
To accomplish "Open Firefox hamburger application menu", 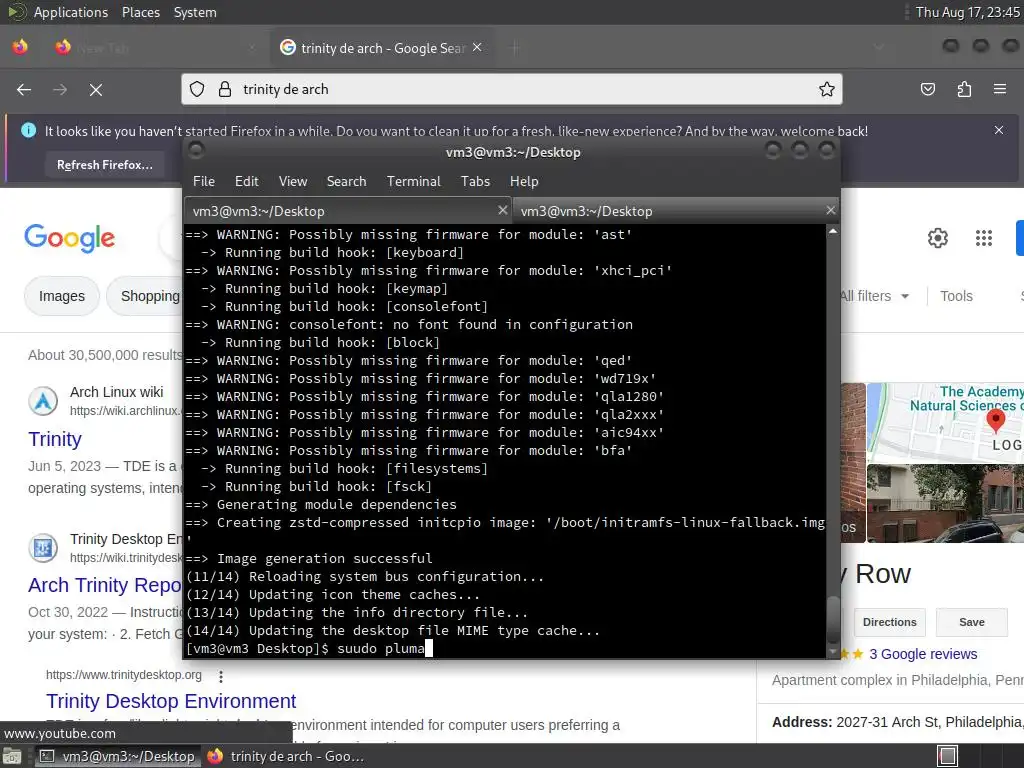I will click(x=1000, y=89).
